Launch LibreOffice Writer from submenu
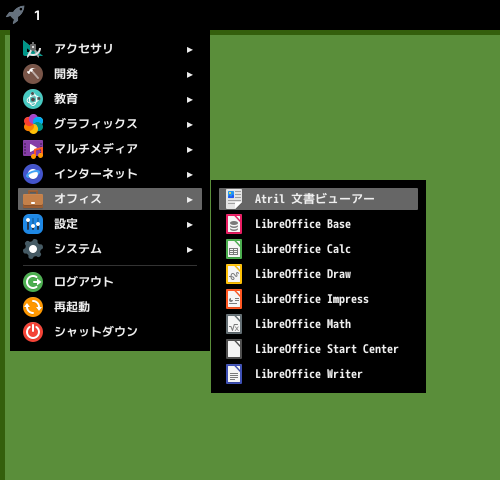The width and height of the screenshot is (500, 480). click(x=318, y=374)
